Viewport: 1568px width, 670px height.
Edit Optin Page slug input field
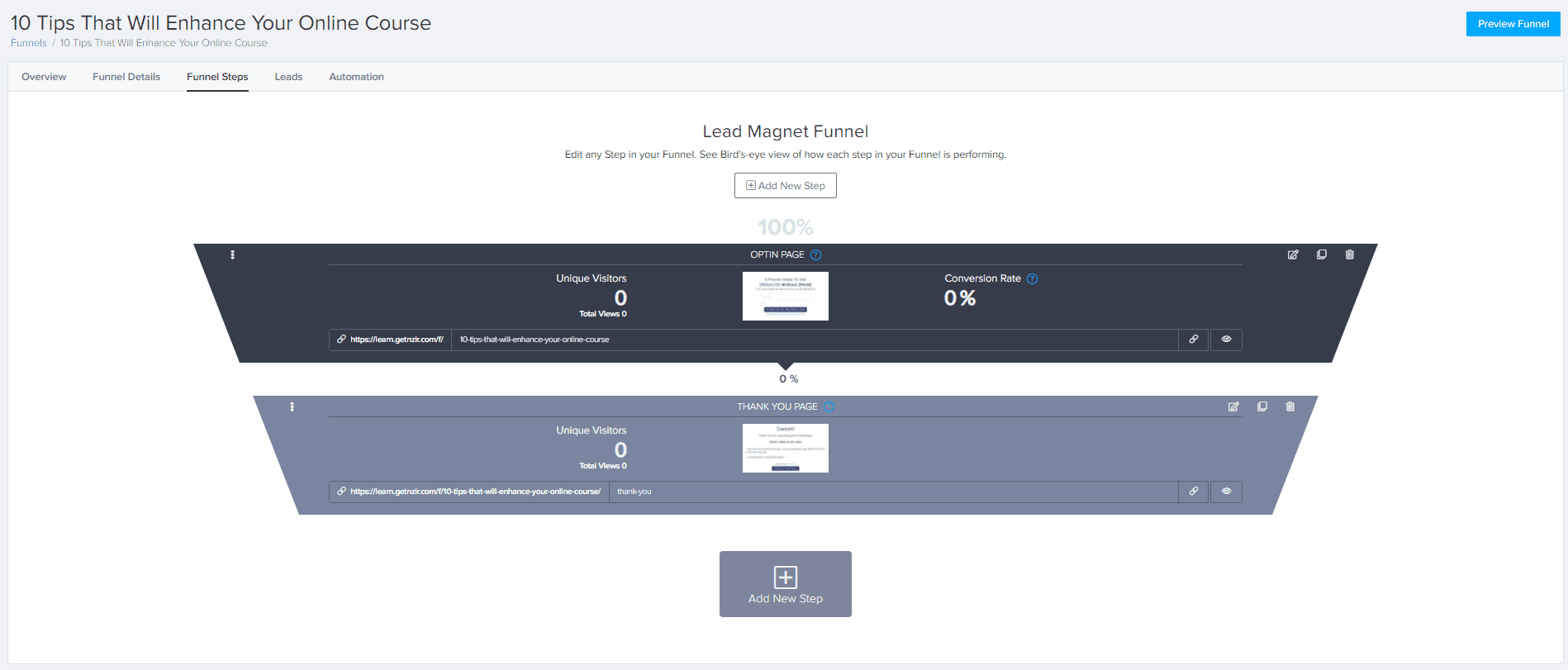[x=815, y=340]
